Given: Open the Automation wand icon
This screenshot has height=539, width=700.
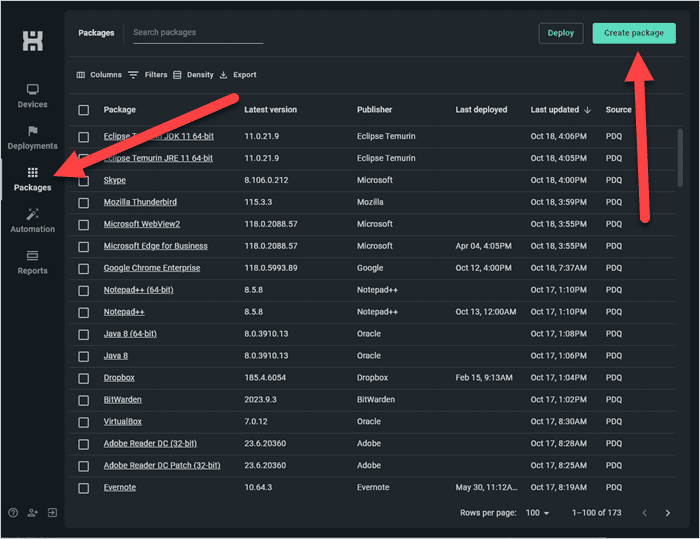Looking at the screenshot, I should pyautogui.click(x=33, y=214).
